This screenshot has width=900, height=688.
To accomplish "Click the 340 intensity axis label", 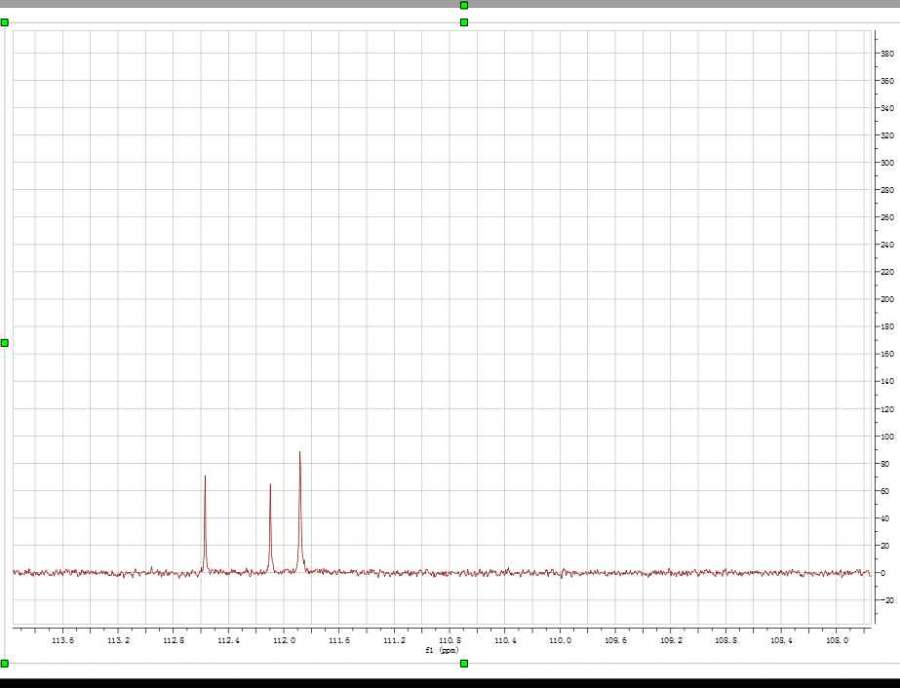I will [887, 108].
